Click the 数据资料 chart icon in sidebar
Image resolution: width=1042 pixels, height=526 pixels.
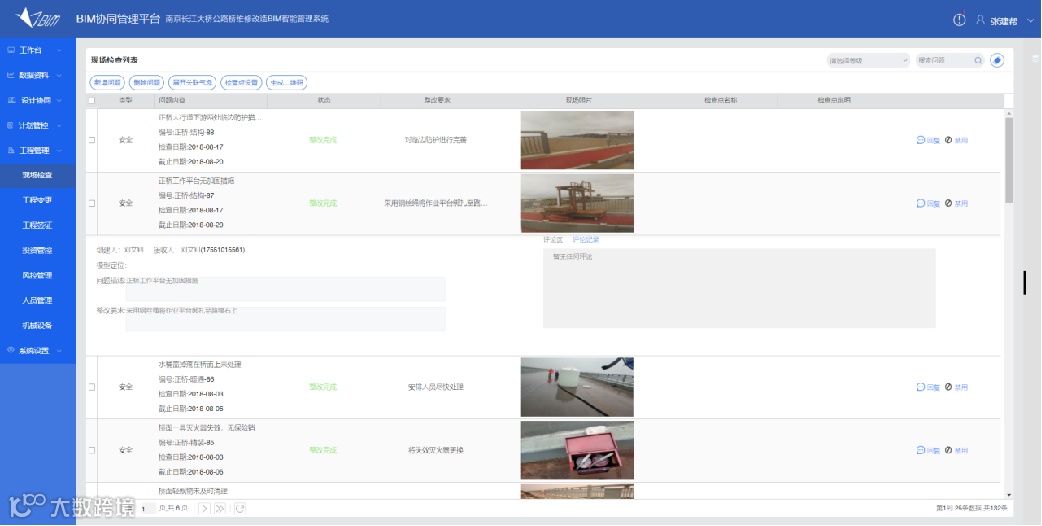click(11, 75)
